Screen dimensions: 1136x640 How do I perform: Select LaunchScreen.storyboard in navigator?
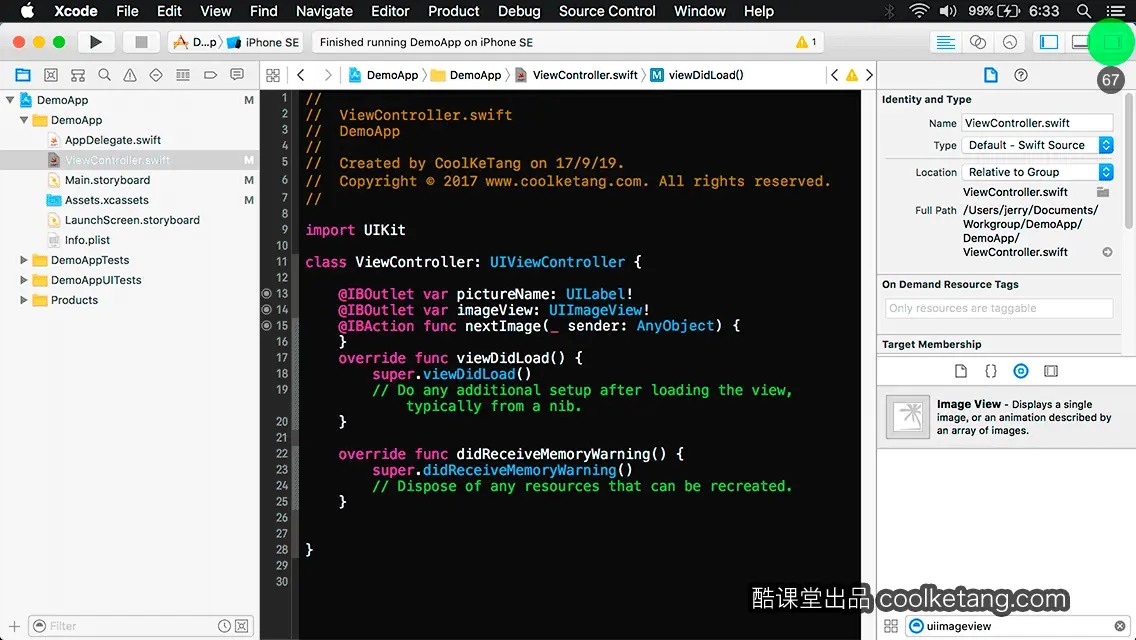132,220
